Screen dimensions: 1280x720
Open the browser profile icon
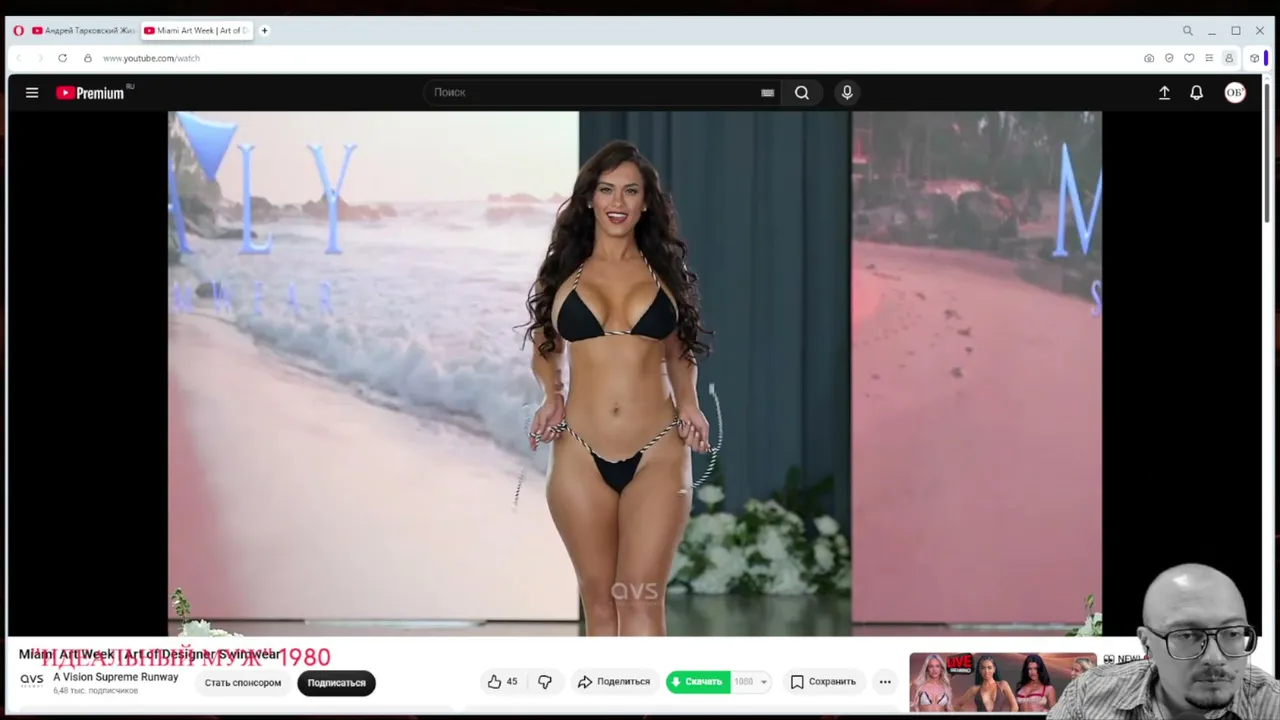(x=1229, y=58)
